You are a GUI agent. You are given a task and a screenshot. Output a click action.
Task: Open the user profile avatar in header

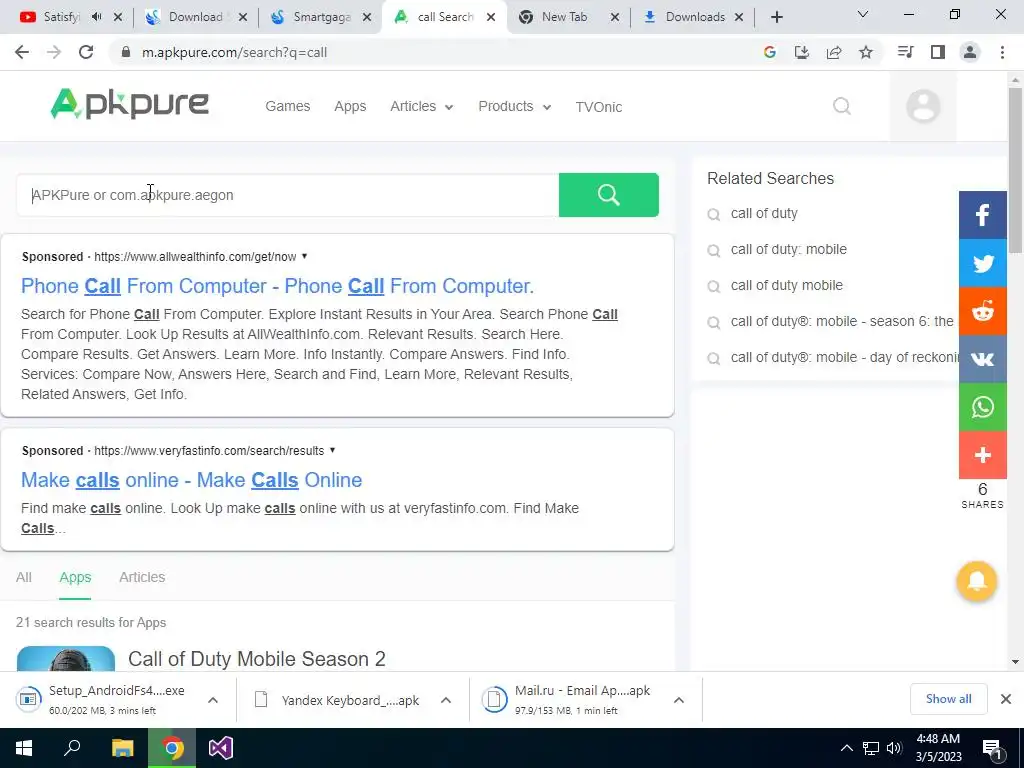(x=923, y=106)
